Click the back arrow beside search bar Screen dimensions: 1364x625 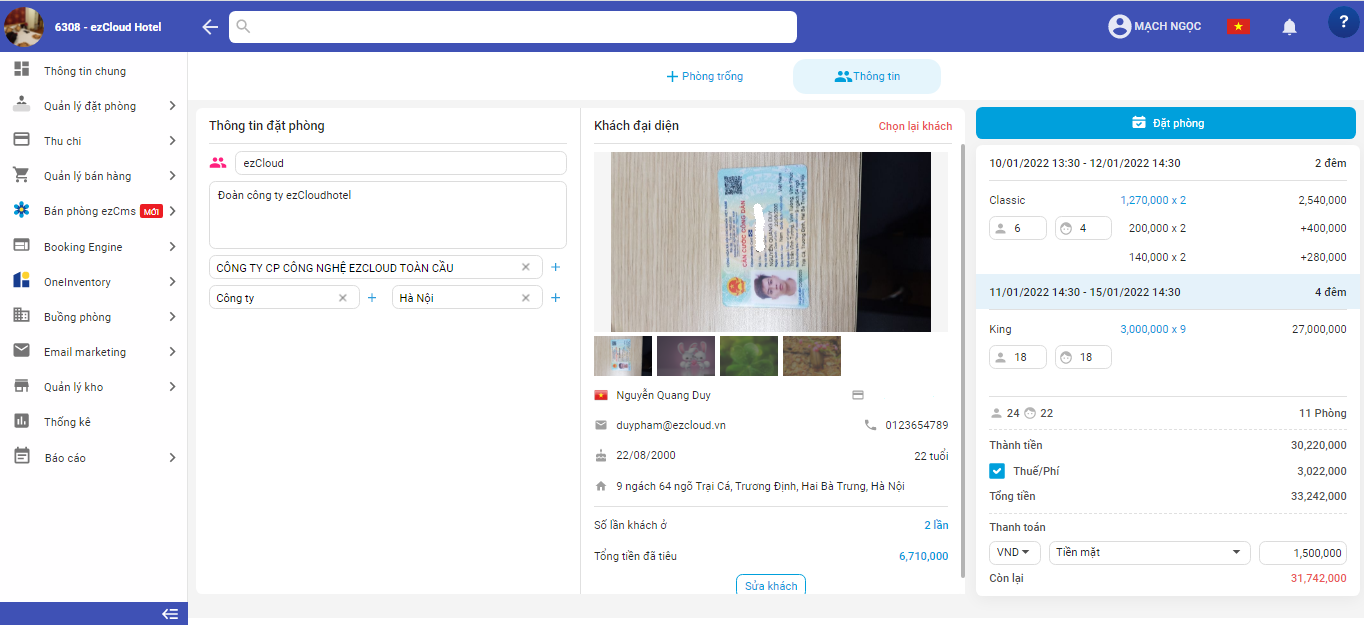(209, 27)
